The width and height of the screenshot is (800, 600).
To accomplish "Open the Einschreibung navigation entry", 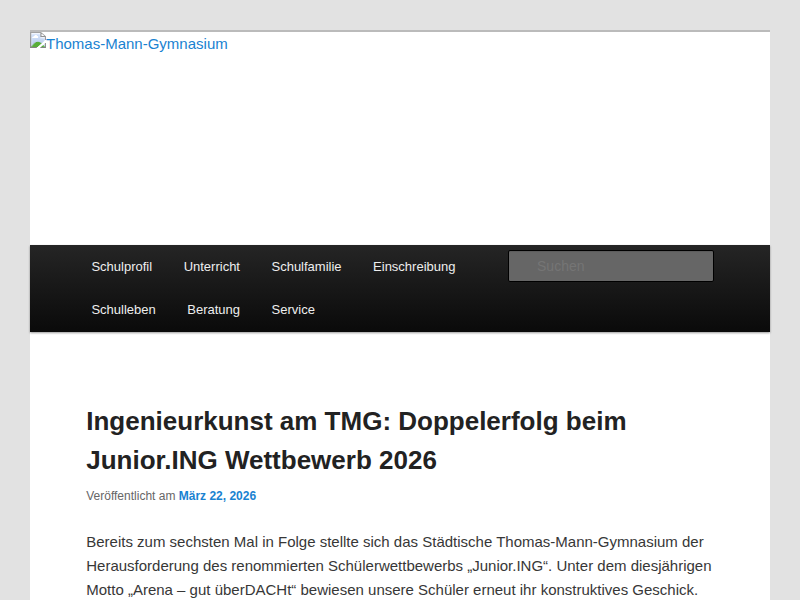I will click(x=414, y=267).
